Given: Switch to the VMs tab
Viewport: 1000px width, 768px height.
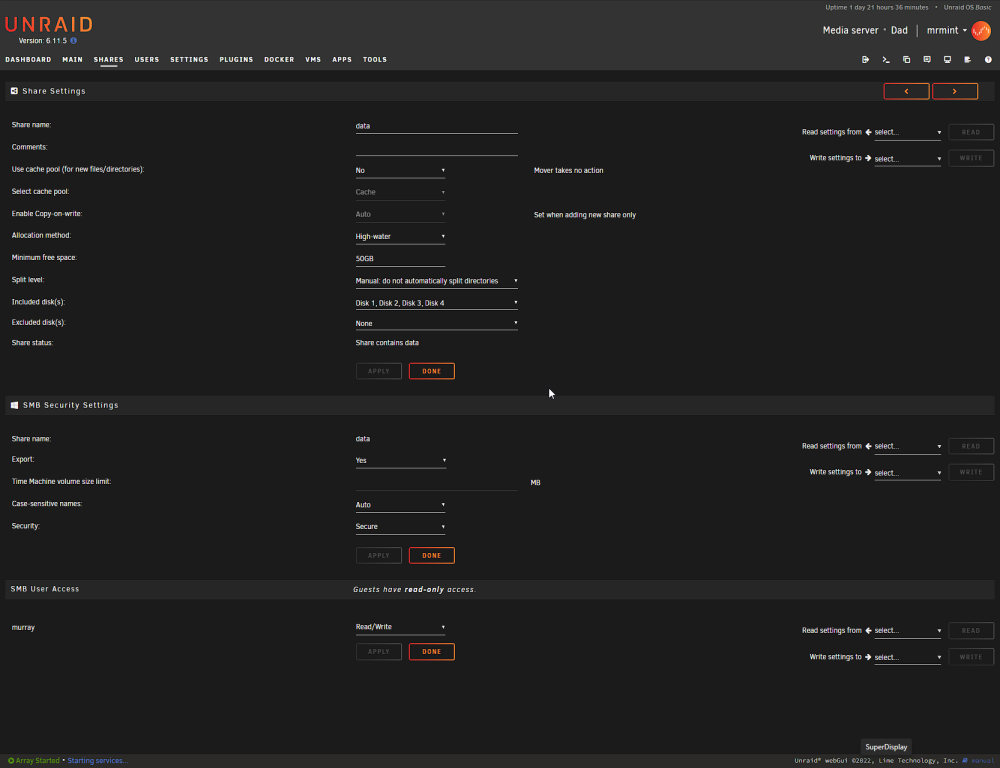Looking at the screenshot, I should (x=313, y=59).
